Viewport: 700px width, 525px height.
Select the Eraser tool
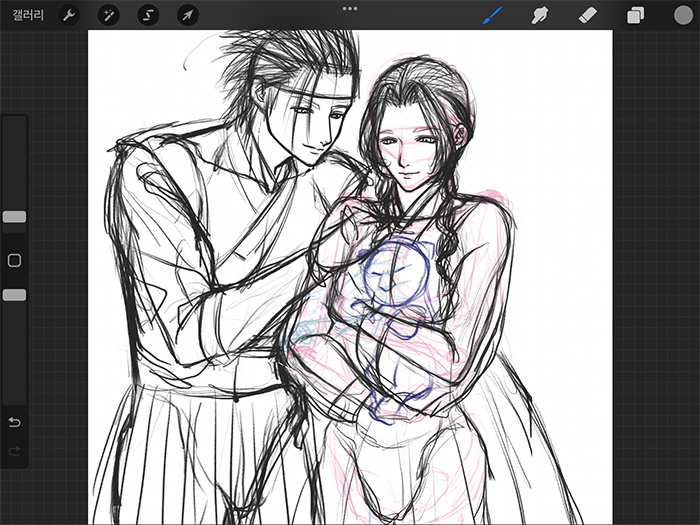pyautogui.click(x=588, y=15)
